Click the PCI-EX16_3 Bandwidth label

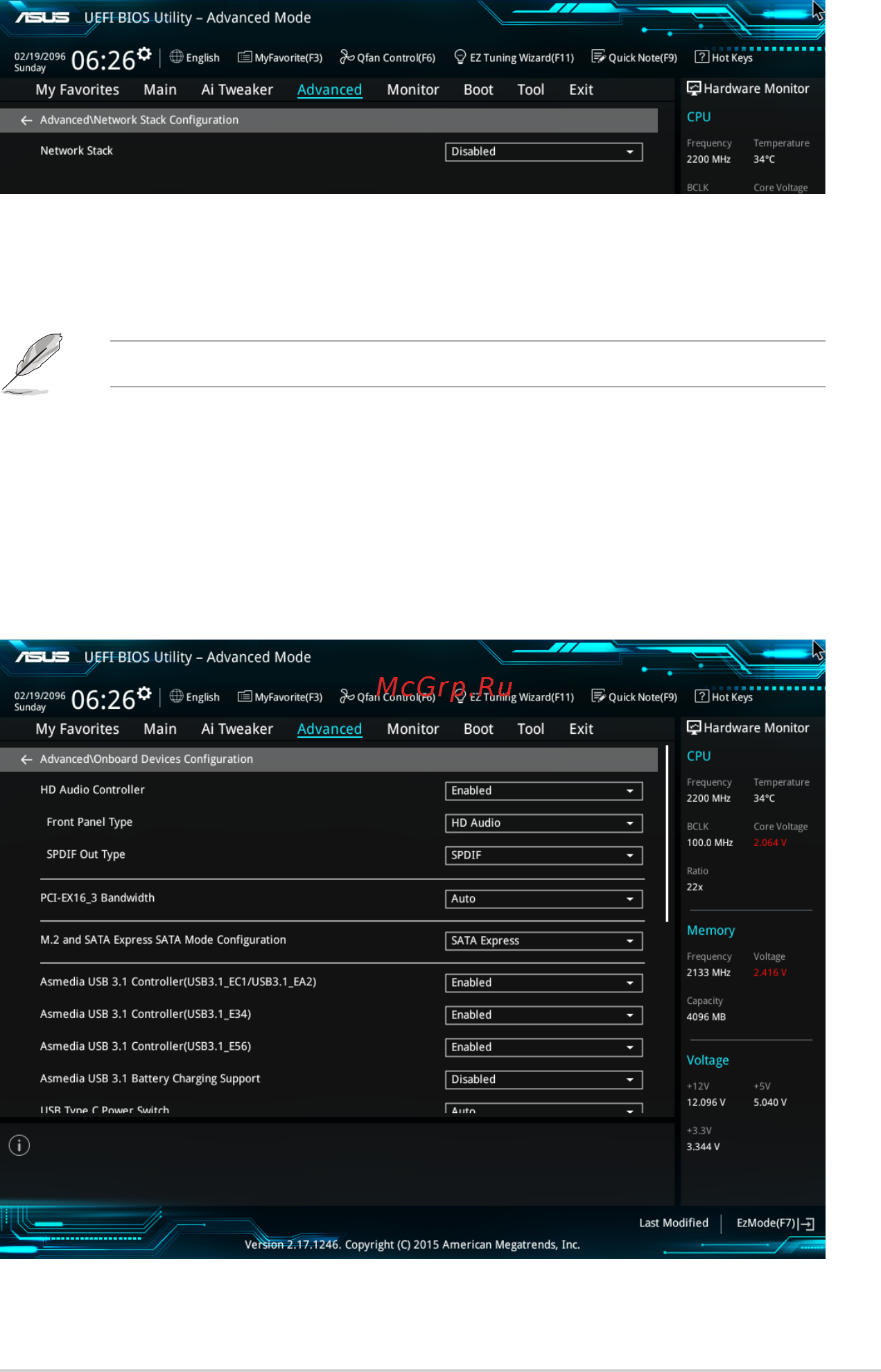click(x=97, y=898)
